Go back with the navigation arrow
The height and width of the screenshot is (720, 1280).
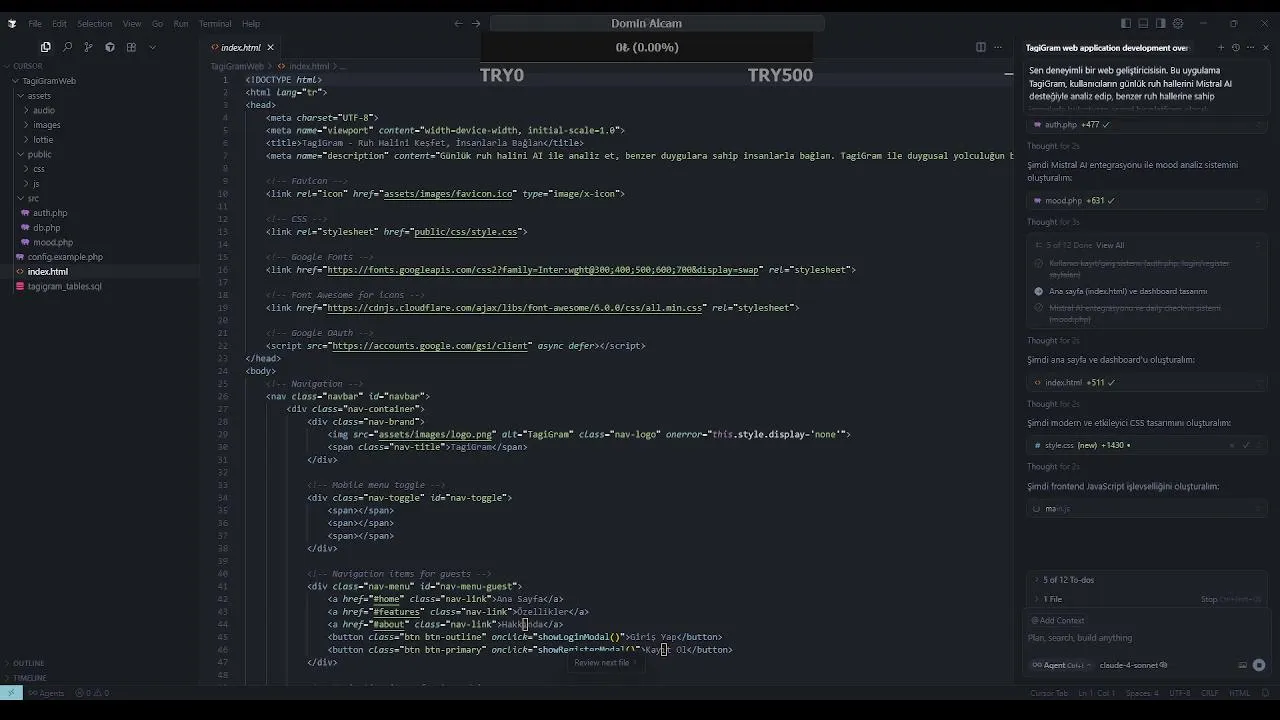[458, 23]
